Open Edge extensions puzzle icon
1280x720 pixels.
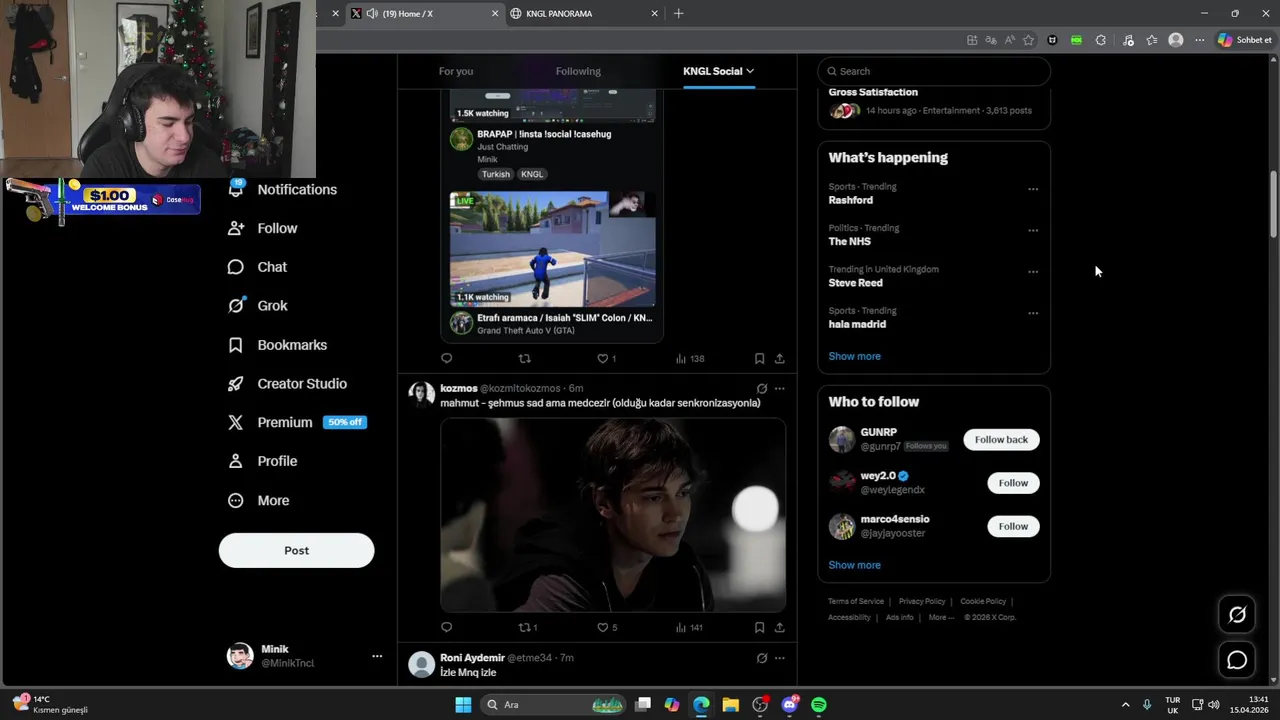pyautogui.click(x=1101, y=40)
